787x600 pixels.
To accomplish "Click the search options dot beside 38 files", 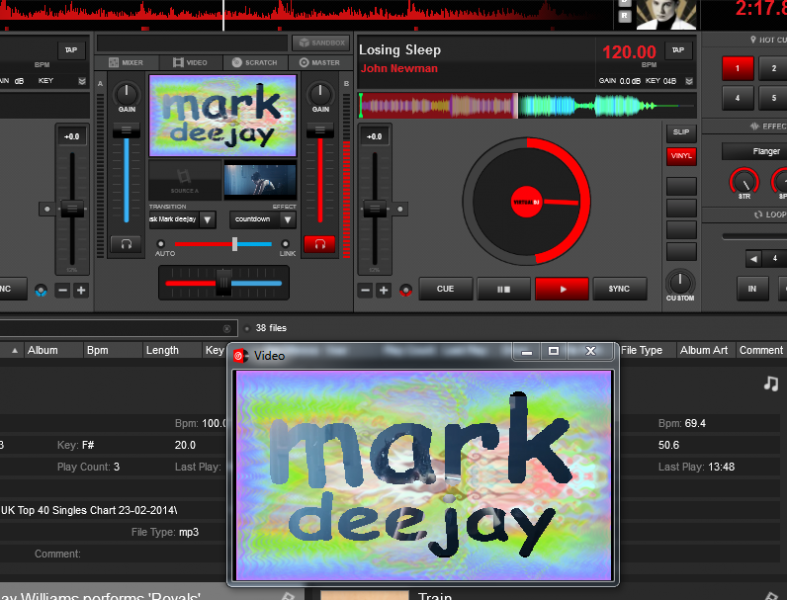I will click(246, 328).
